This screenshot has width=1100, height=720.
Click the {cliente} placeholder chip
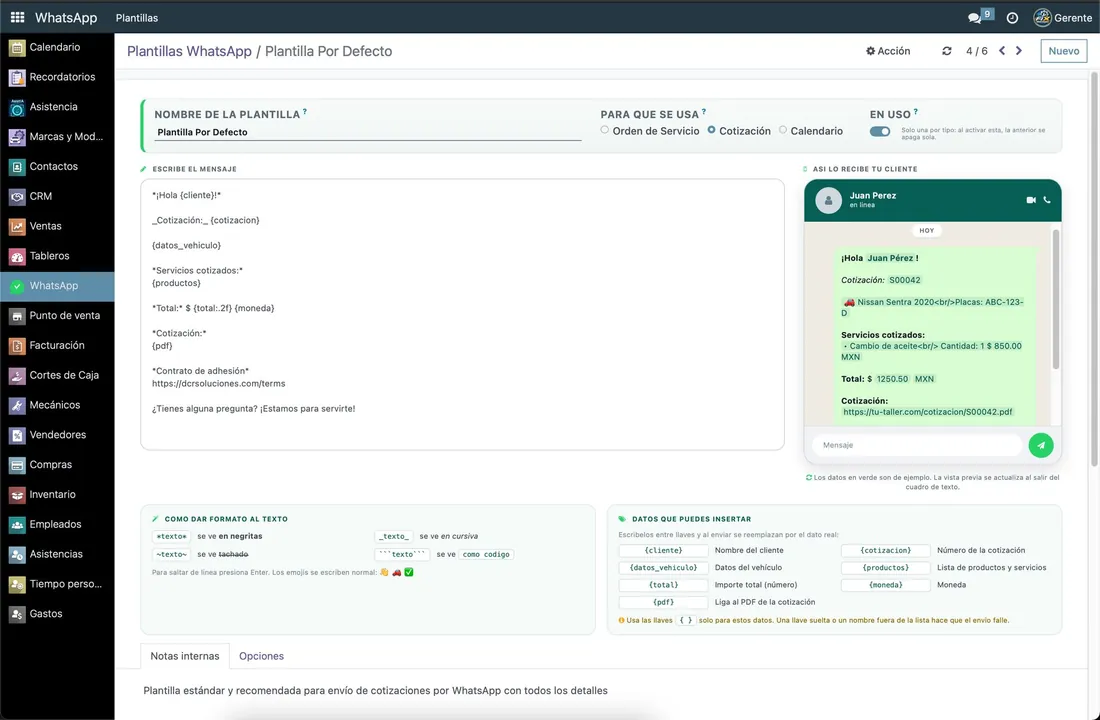point(664,551)
